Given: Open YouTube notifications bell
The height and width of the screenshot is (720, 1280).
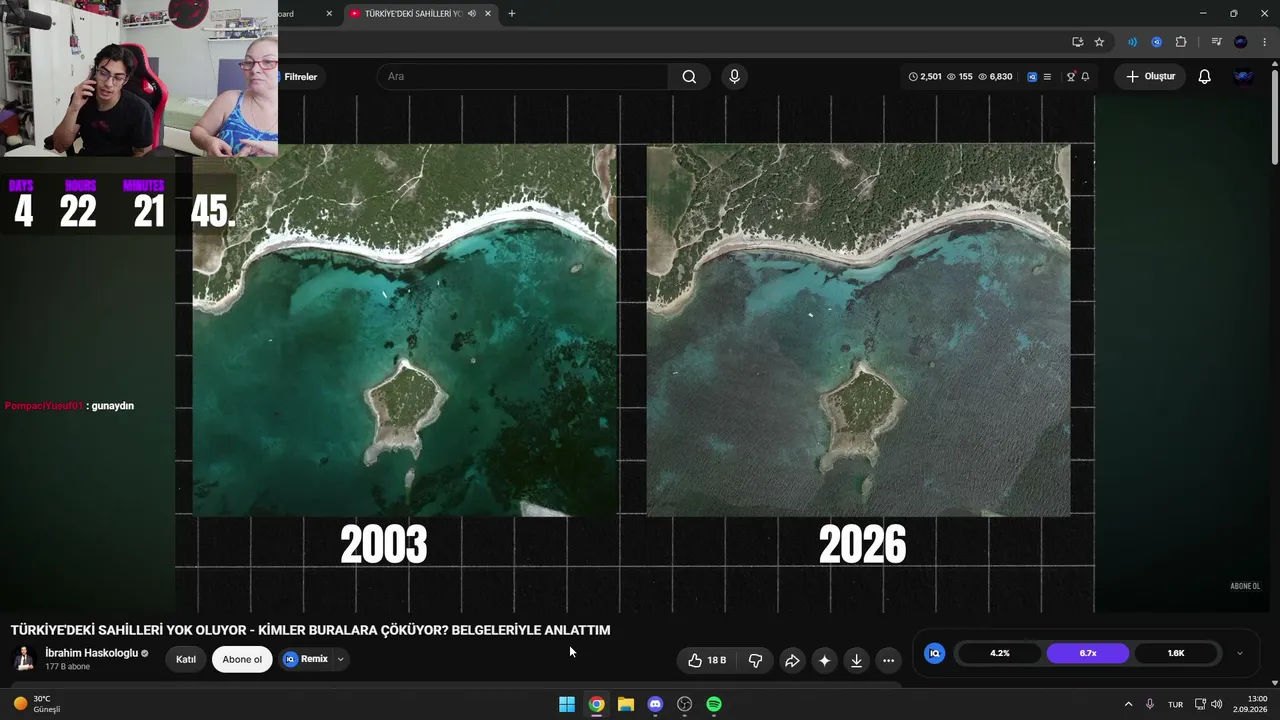Looking at the screenshot, I should click(1204, 77).
